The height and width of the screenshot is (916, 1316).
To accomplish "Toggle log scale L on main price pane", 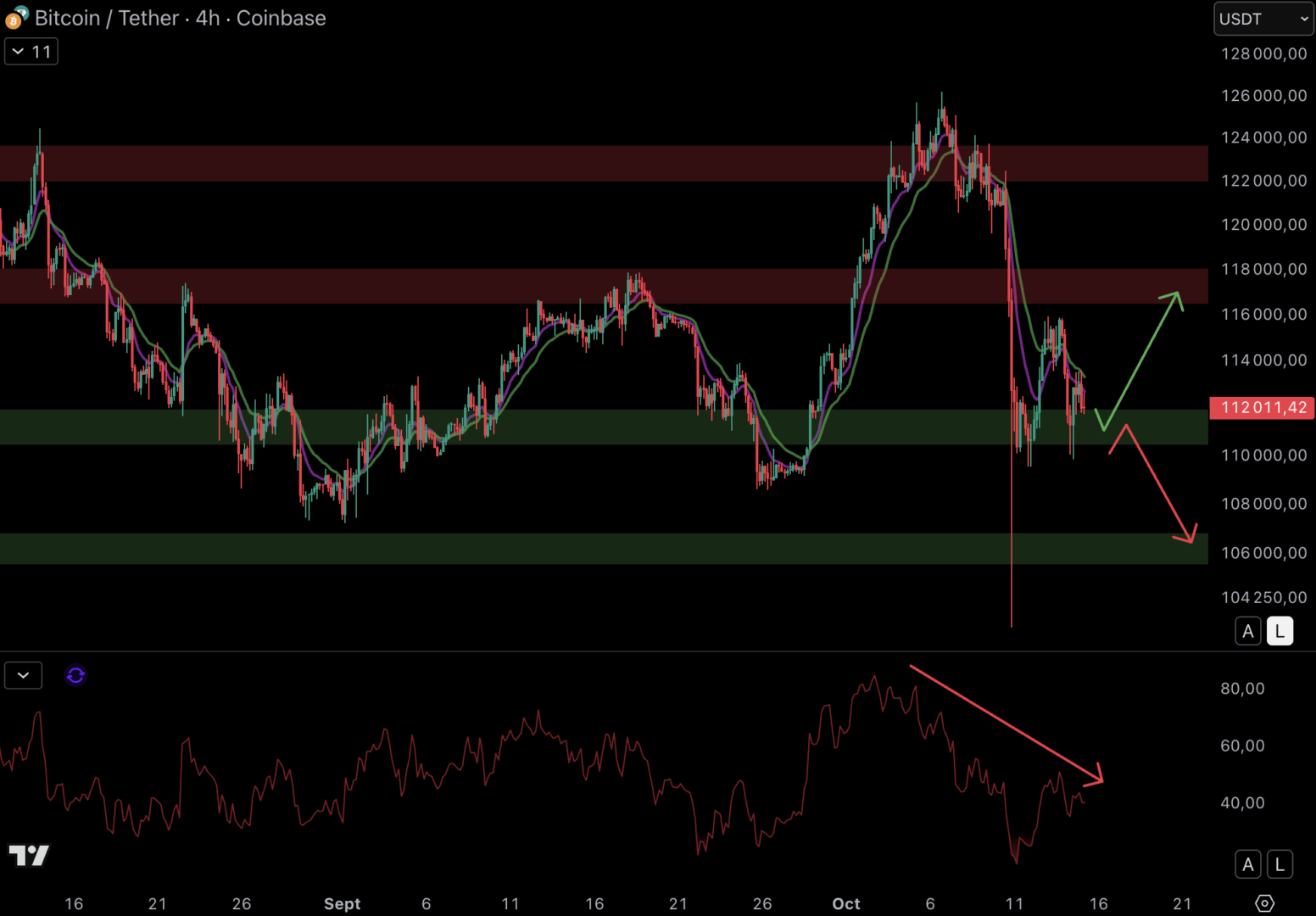I will [1280, 631].
